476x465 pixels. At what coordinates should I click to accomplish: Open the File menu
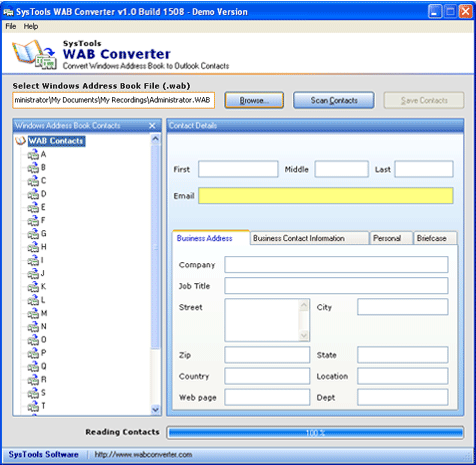coord(11,26)
